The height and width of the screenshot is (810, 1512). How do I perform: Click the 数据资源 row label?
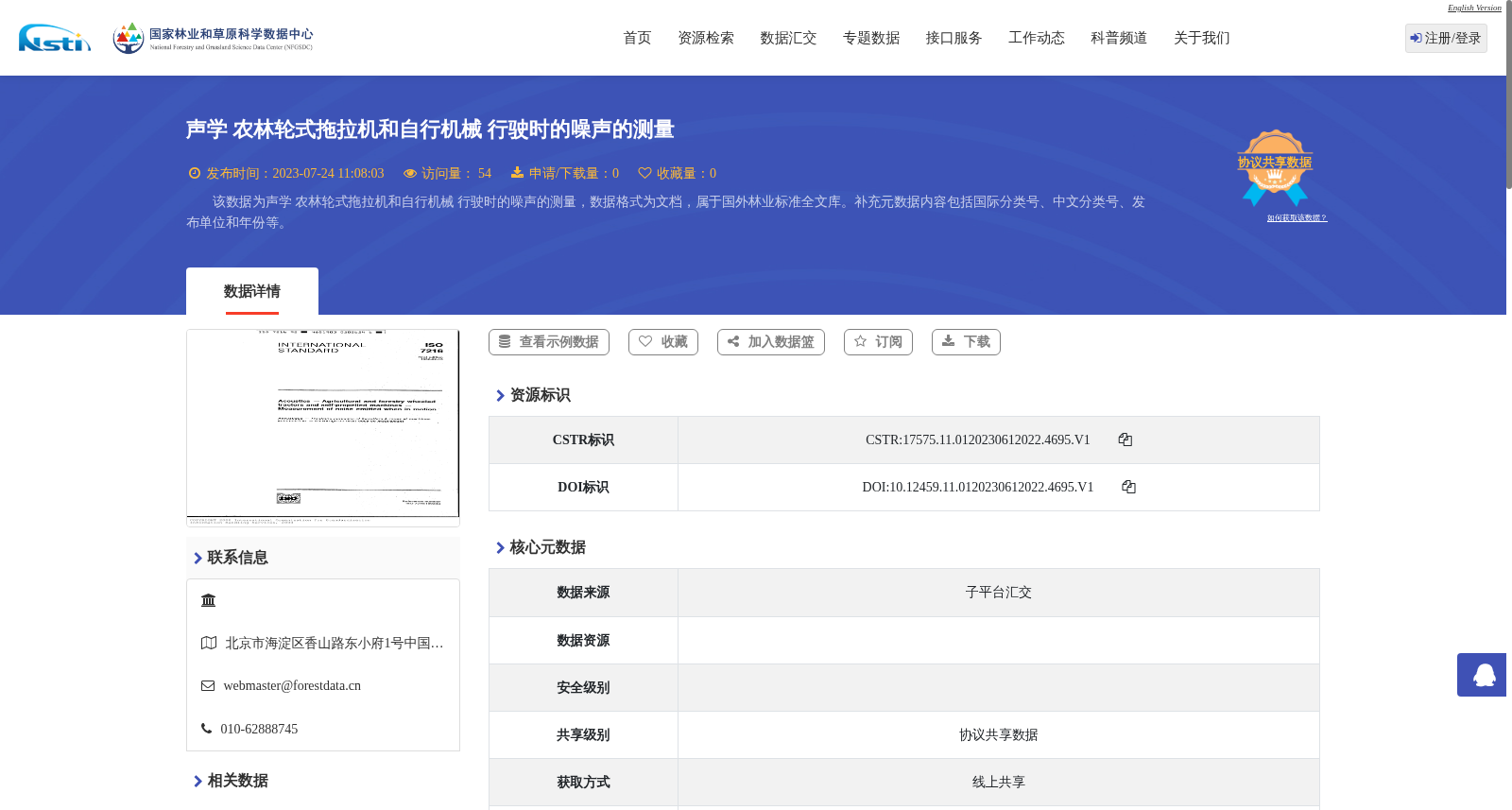click(583, 641)
